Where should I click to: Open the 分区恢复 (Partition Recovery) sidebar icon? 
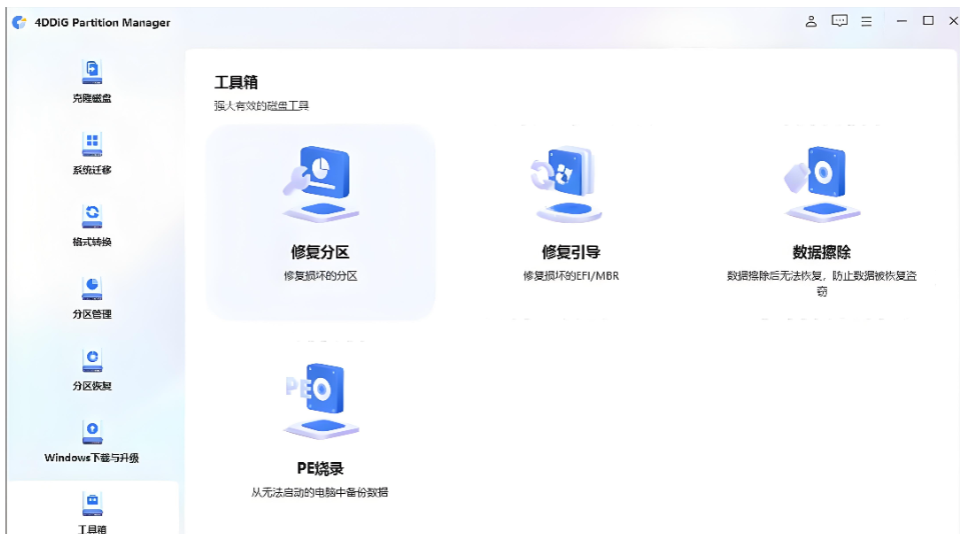pyautogui.click(x=92, y=360)
